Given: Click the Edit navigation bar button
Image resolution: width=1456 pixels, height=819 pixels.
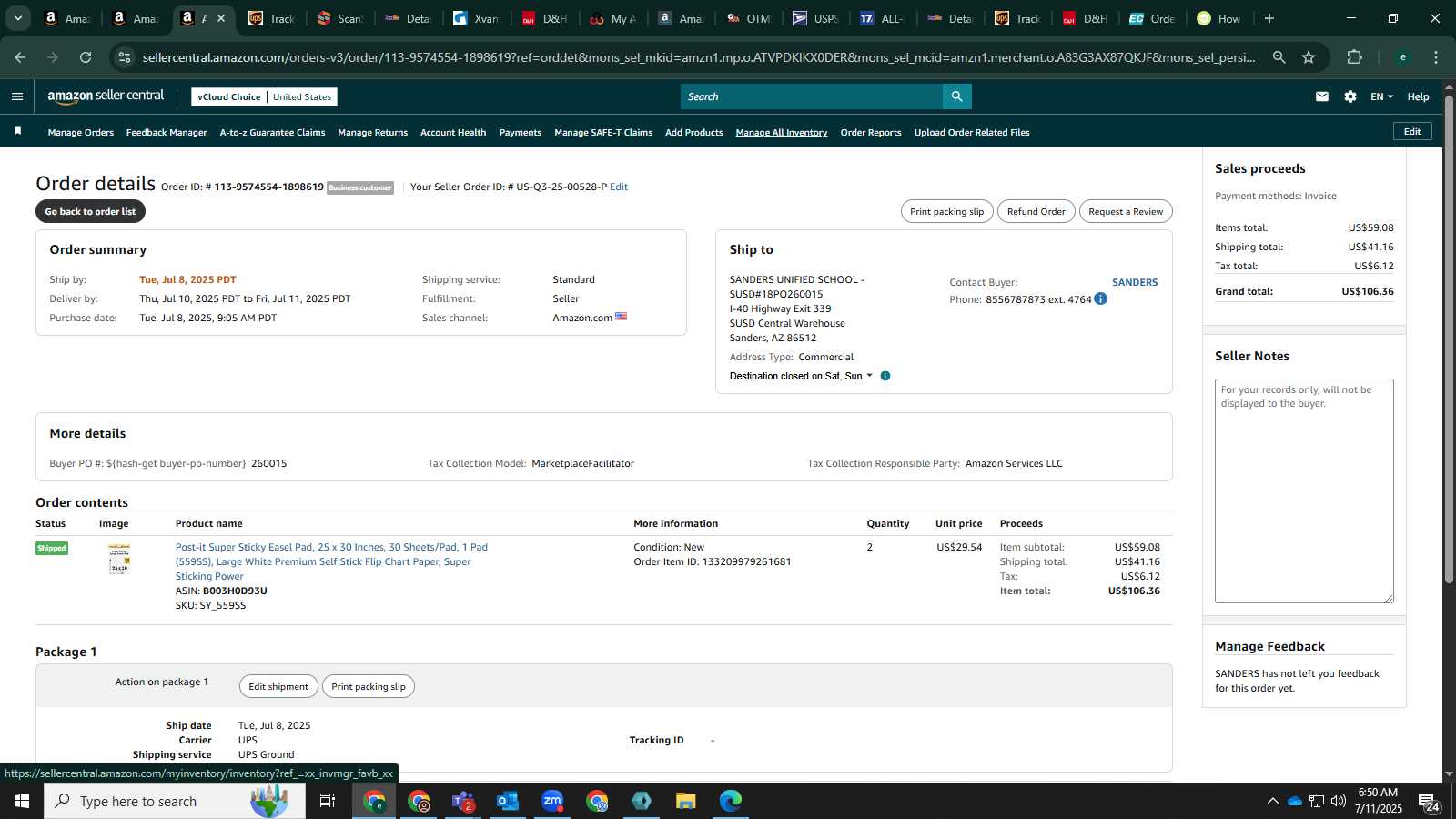Looking at the screenshot, I should 1412,131.
